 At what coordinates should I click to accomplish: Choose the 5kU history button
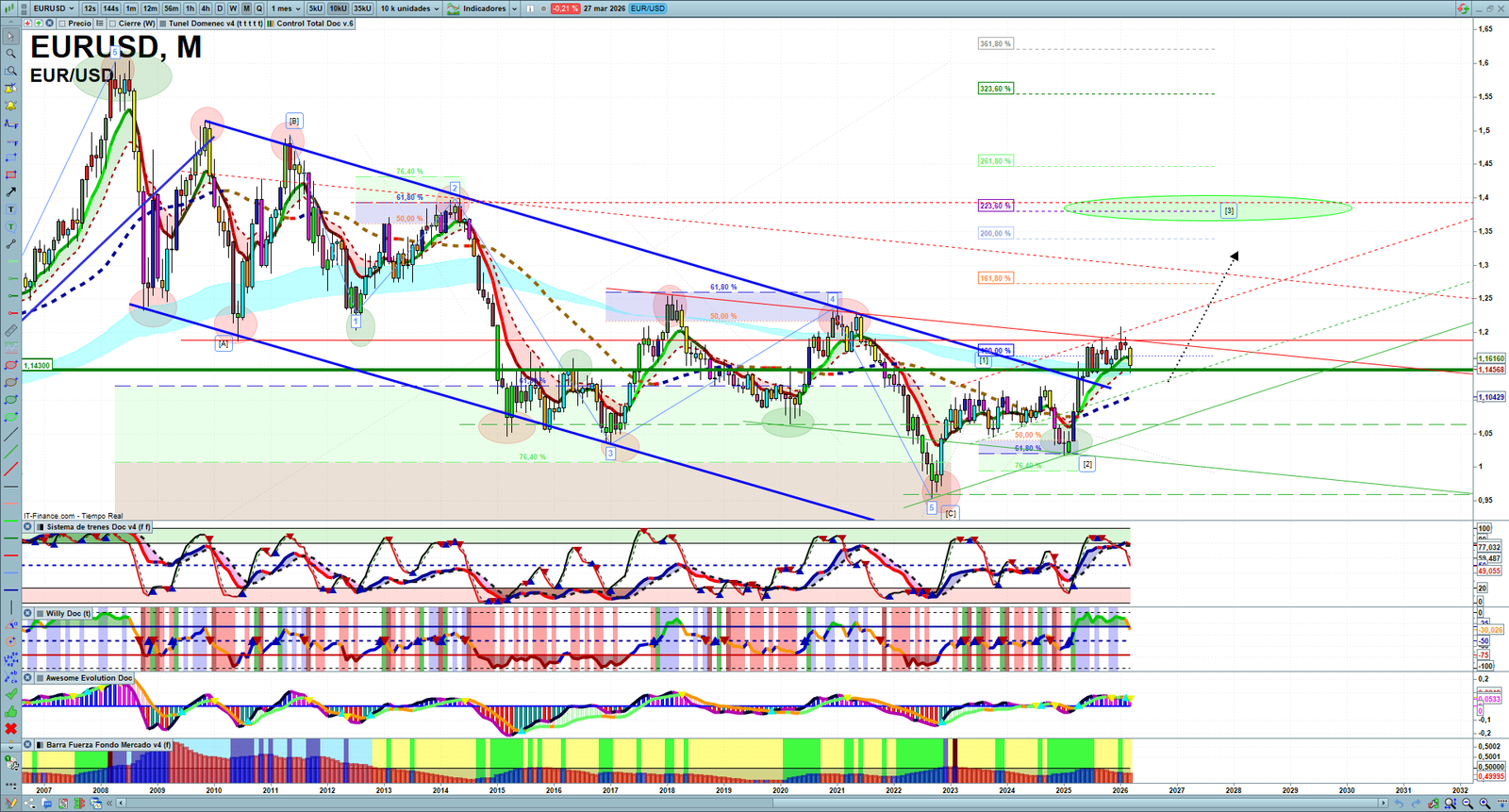point(315,8)
